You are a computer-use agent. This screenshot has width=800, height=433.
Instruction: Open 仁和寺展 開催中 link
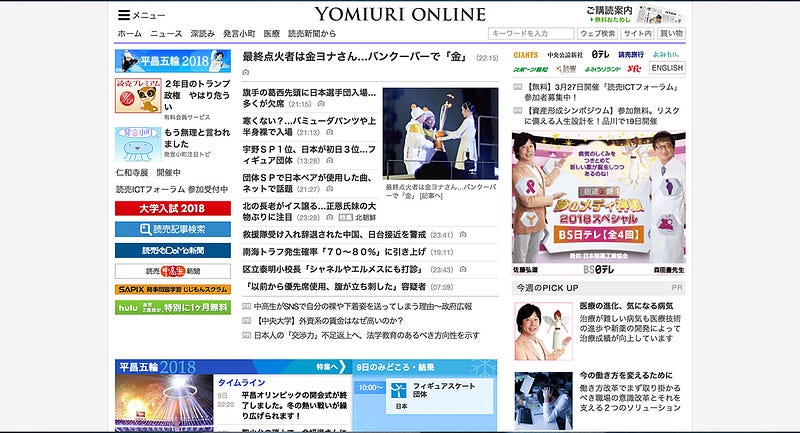click(148, 172)
